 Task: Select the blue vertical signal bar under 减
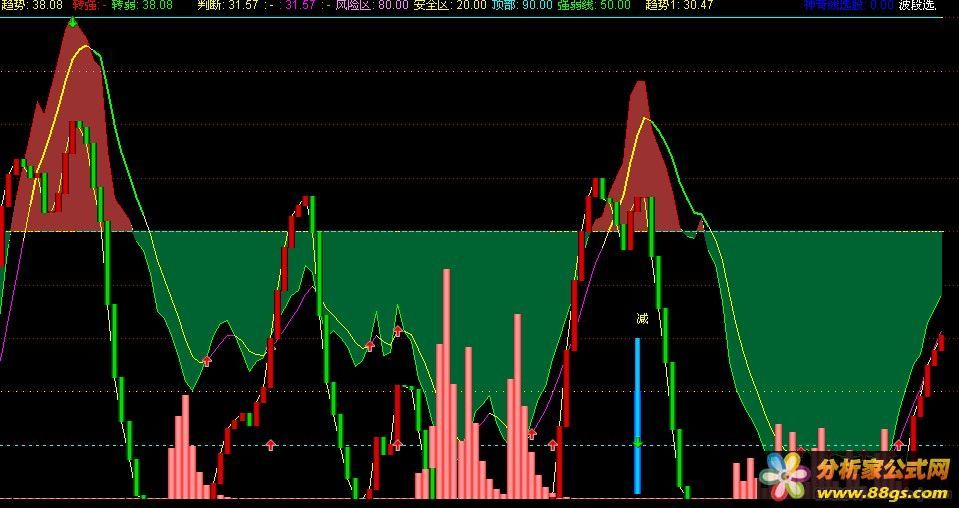point(637,416)
